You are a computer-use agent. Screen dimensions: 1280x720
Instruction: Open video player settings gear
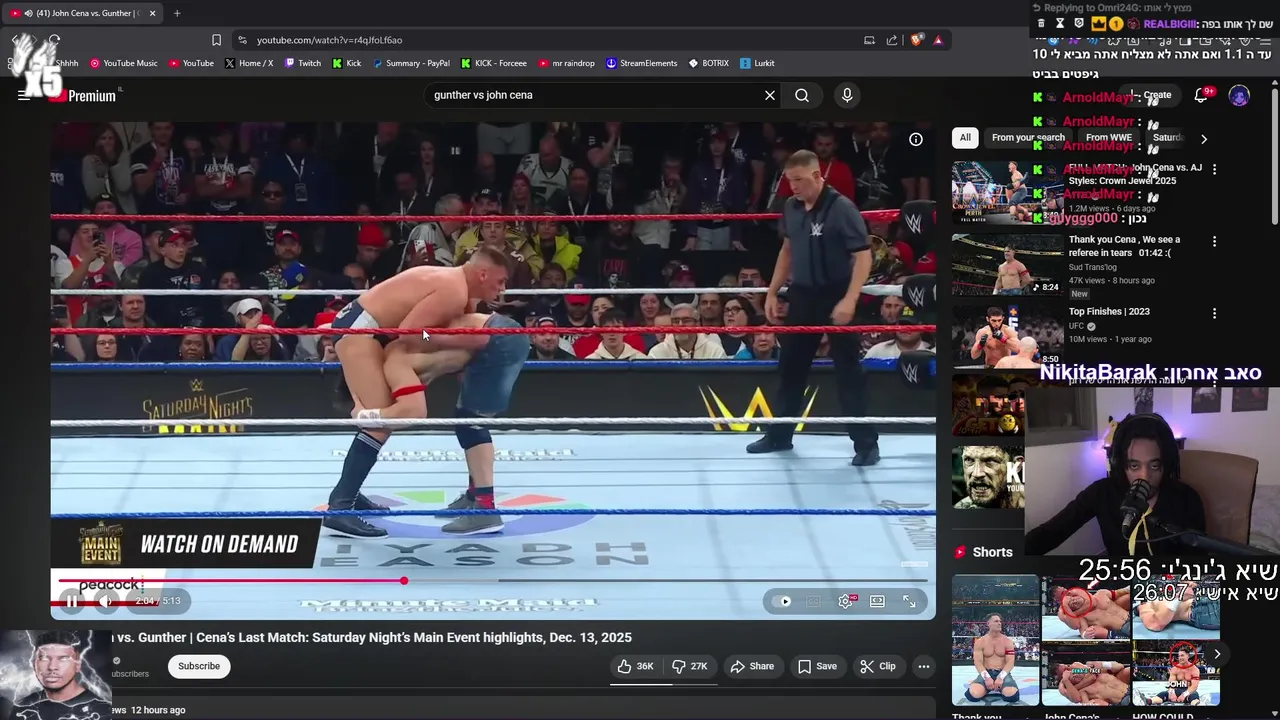coord(846,601)
